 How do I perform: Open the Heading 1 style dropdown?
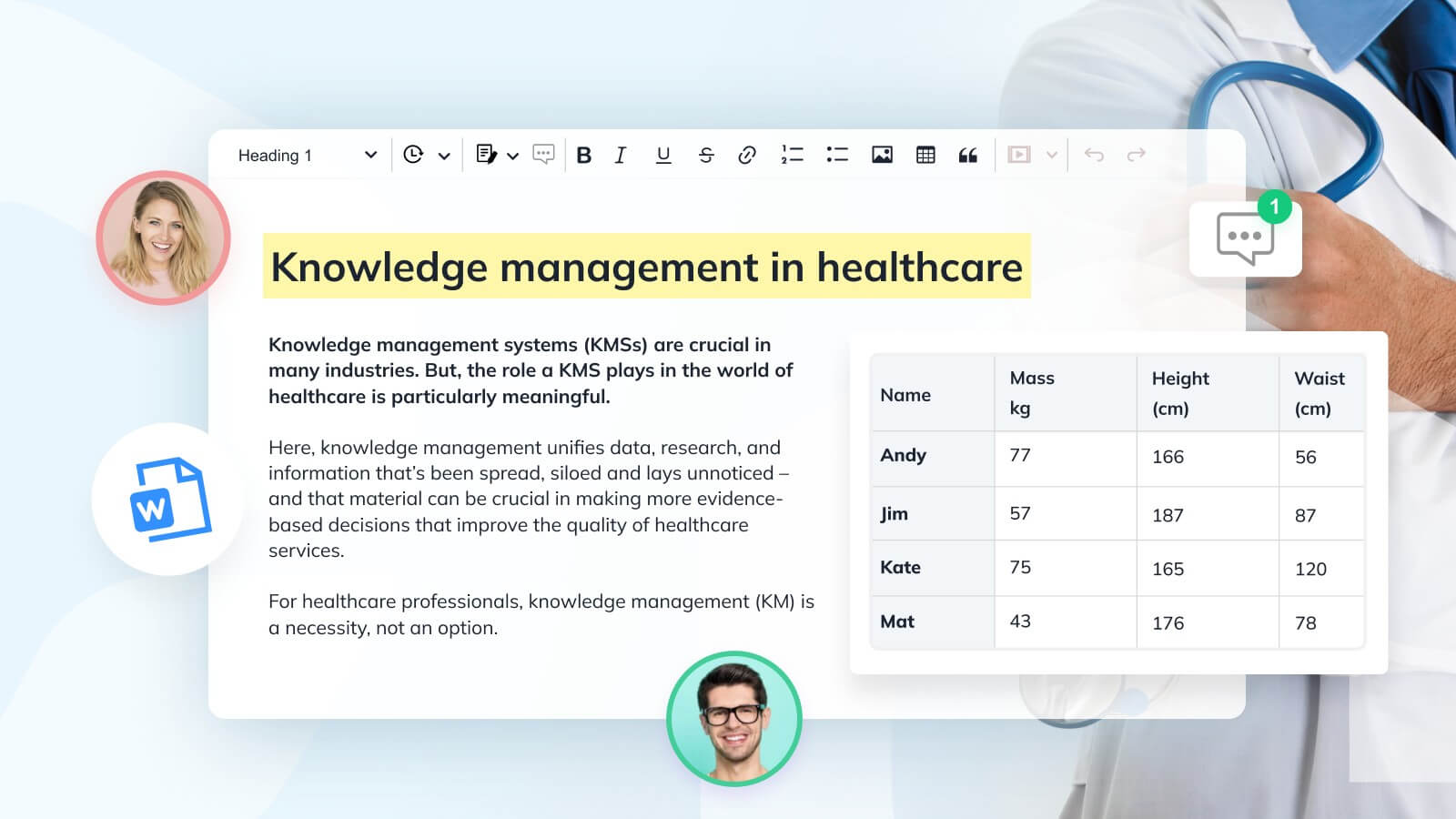pos(307,155)
